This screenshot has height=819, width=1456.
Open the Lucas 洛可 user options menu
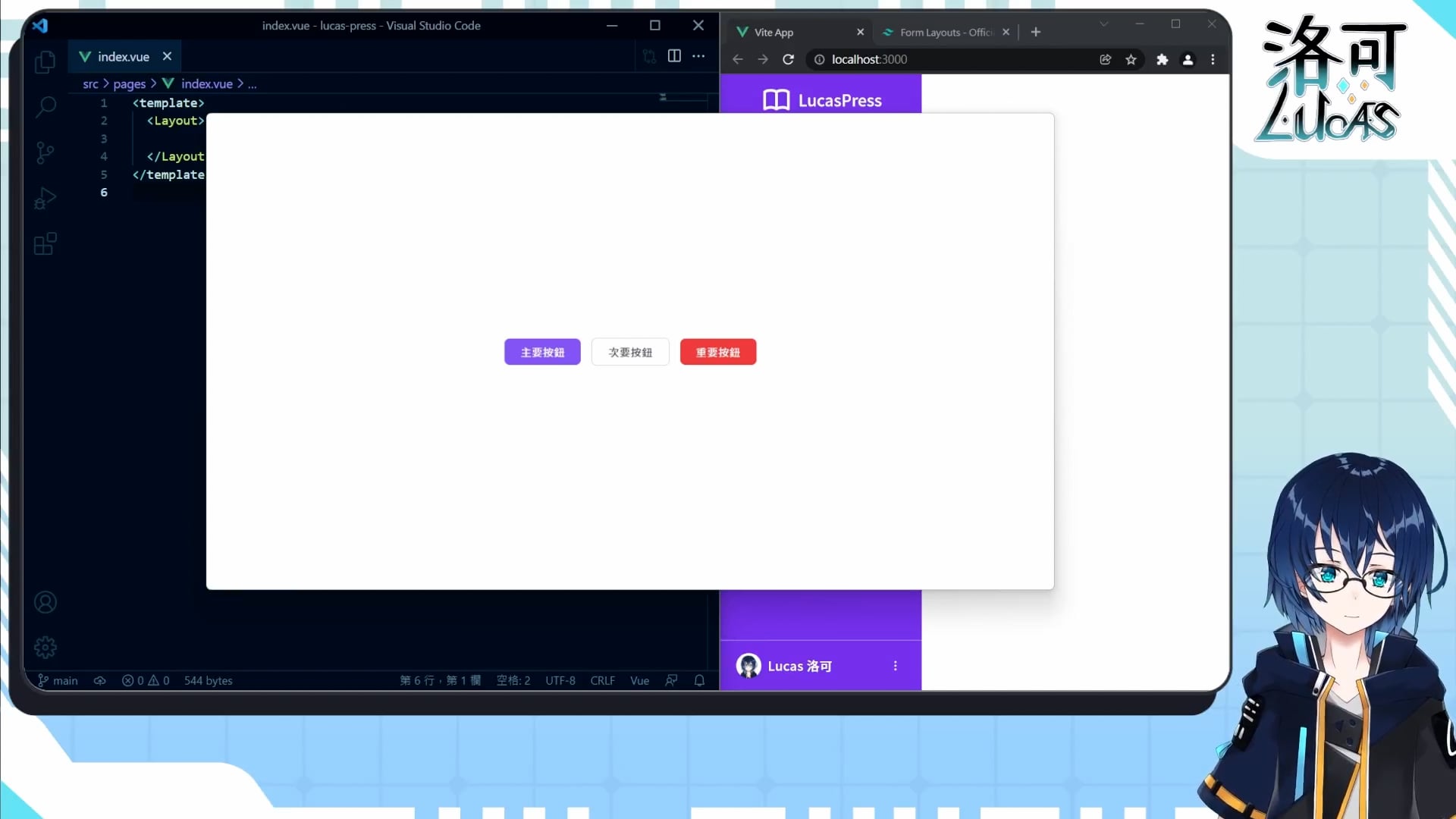895,666
